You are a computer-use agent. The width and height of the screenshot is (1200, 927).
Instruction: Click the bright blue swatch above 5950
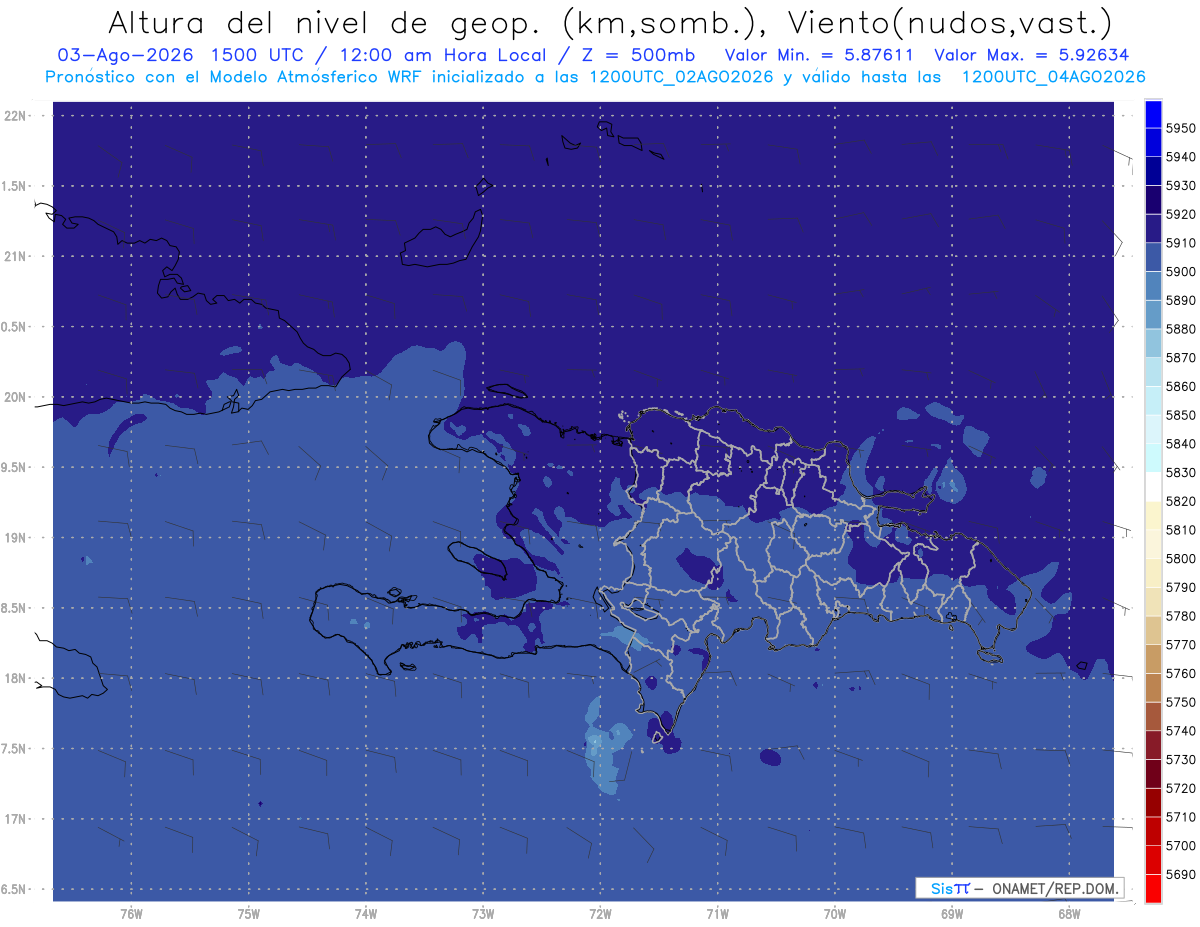(1153, 114)
